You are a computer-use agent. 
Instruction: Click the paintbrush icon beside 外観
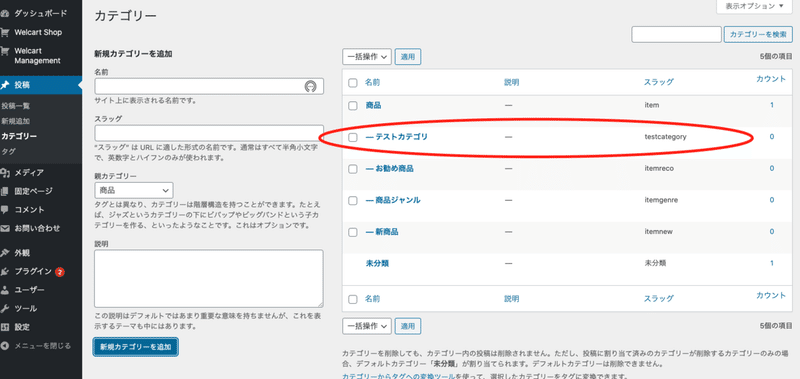click(x=5, y=253)
